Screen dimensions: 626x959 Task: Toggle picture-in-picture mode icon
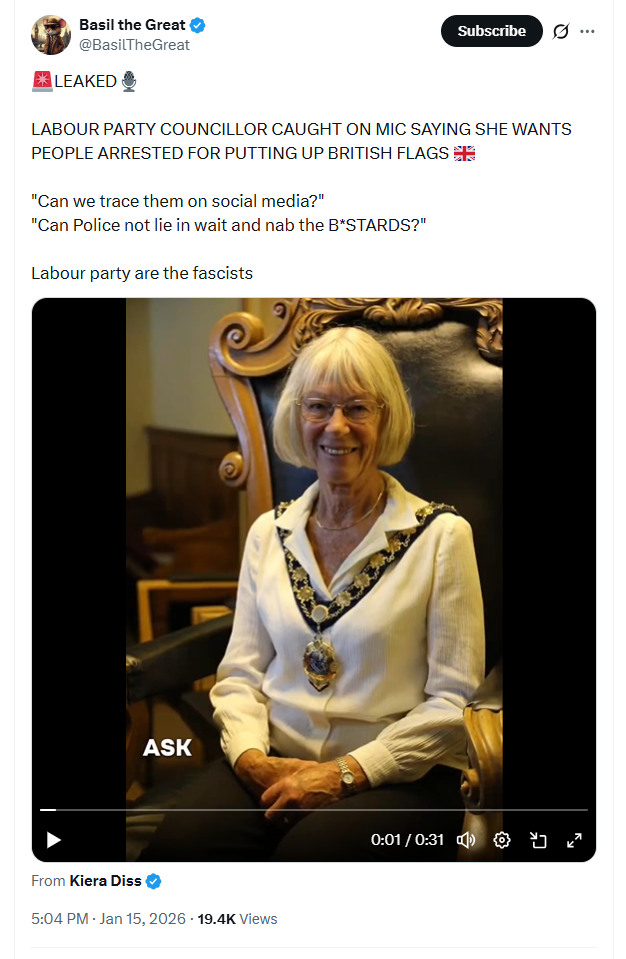click(x=538, y=840)
